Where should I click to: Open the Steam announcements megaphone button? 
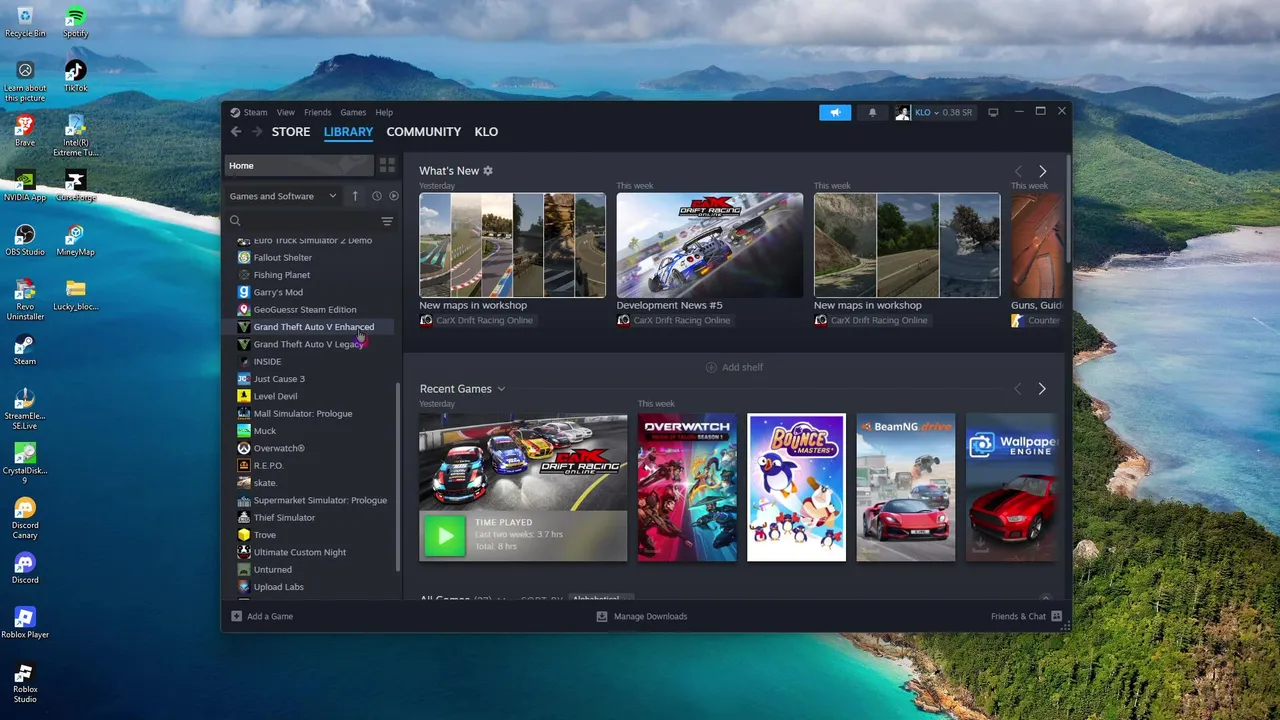coord(834,113)
